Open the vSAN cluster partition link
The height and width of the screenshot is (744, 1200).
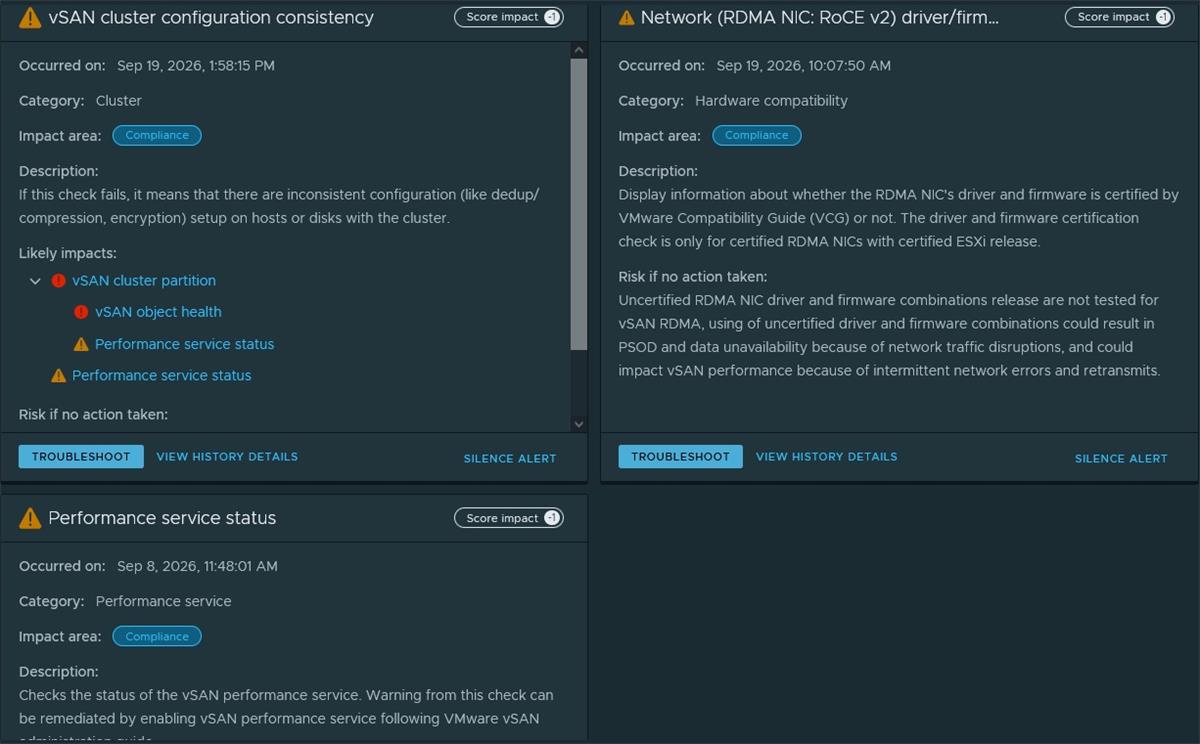tap(144, 281)
